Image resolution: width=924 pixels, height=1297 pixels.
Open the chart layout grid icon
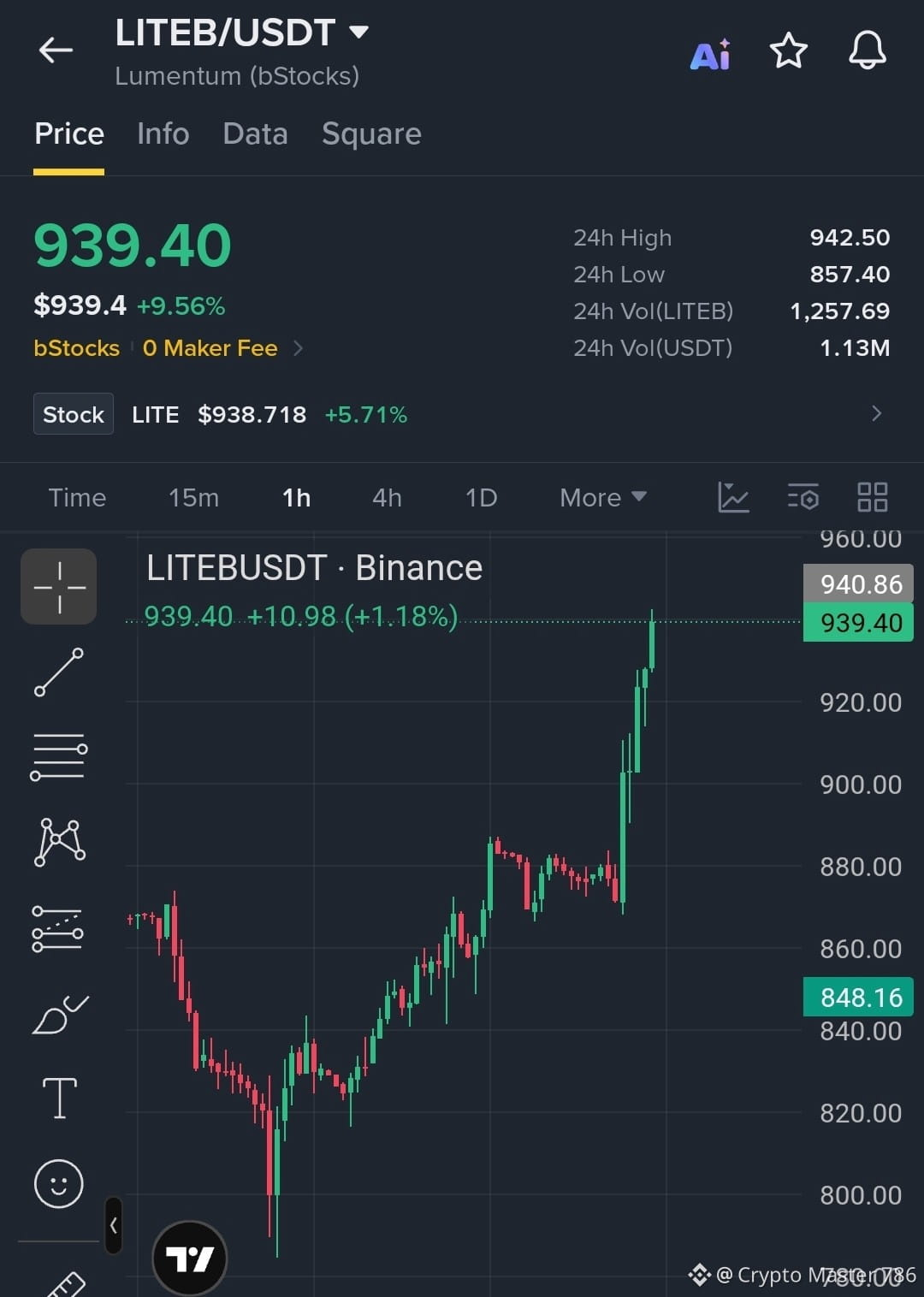coord(872,497)
